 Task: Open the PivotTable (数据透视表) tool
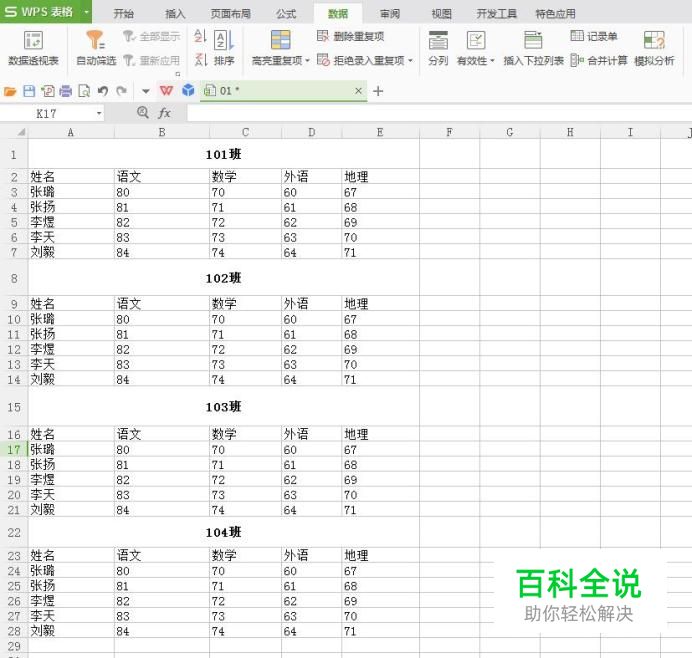(x=33, y=49)
